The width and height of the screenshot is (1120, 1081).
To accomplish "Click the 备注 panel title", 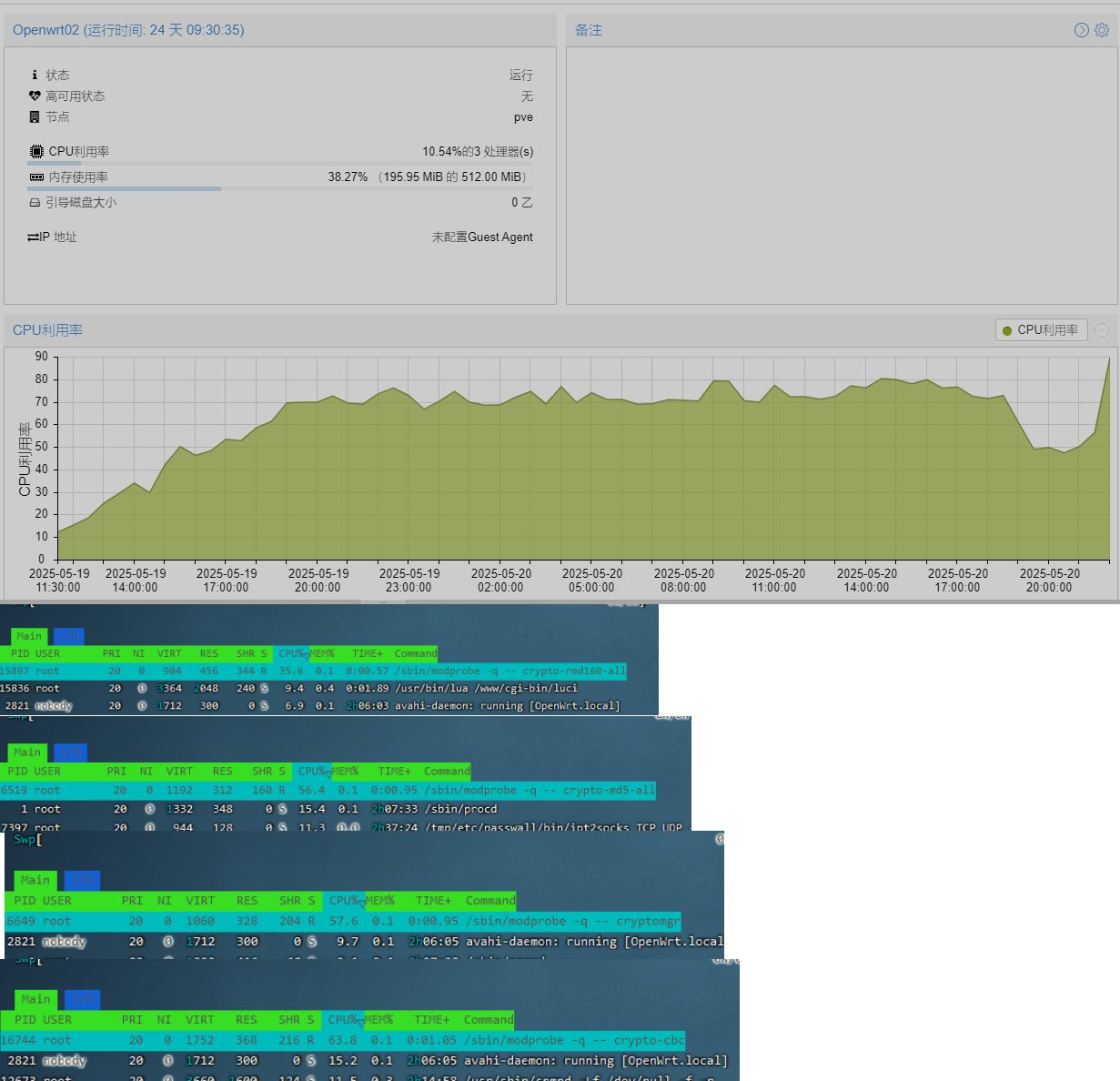I will 589,30.
